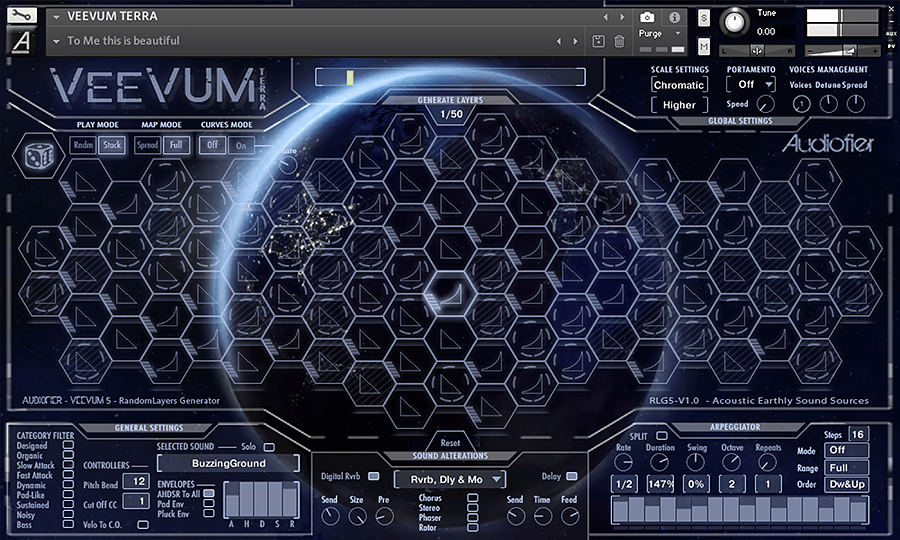
Task: Select Stack play mode
Action: 112,145
